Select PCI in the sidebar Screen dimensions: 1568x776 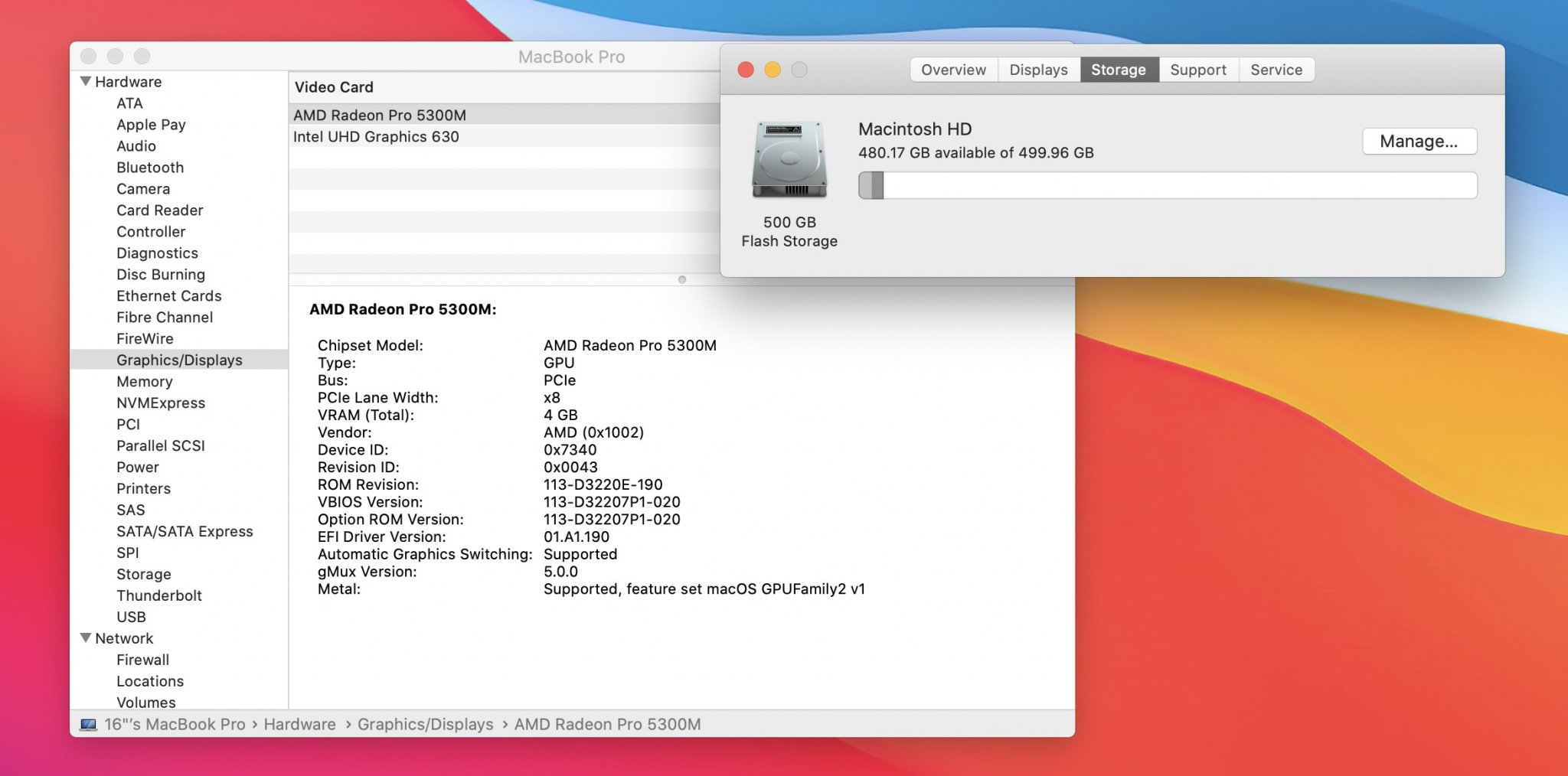[x=128, y=425]
